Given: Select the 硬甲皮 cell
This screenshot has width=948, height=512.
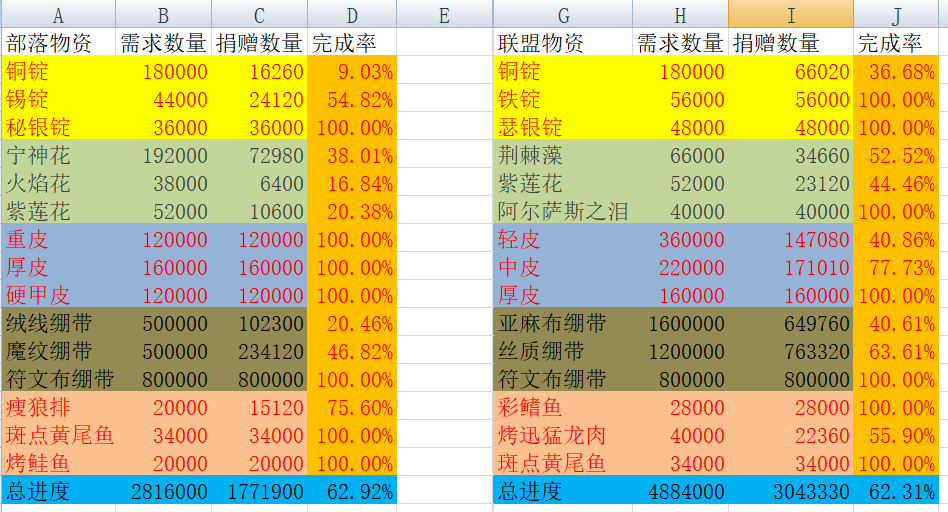Looking at the screenshot, I should tap(58, 295).
